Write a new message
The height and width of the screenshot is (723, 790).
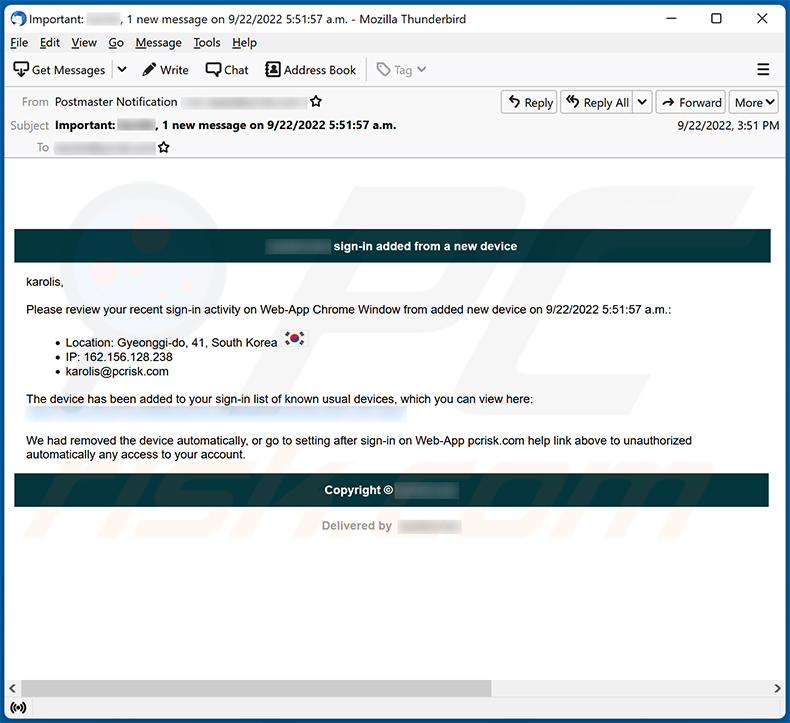tap(165, 70)
